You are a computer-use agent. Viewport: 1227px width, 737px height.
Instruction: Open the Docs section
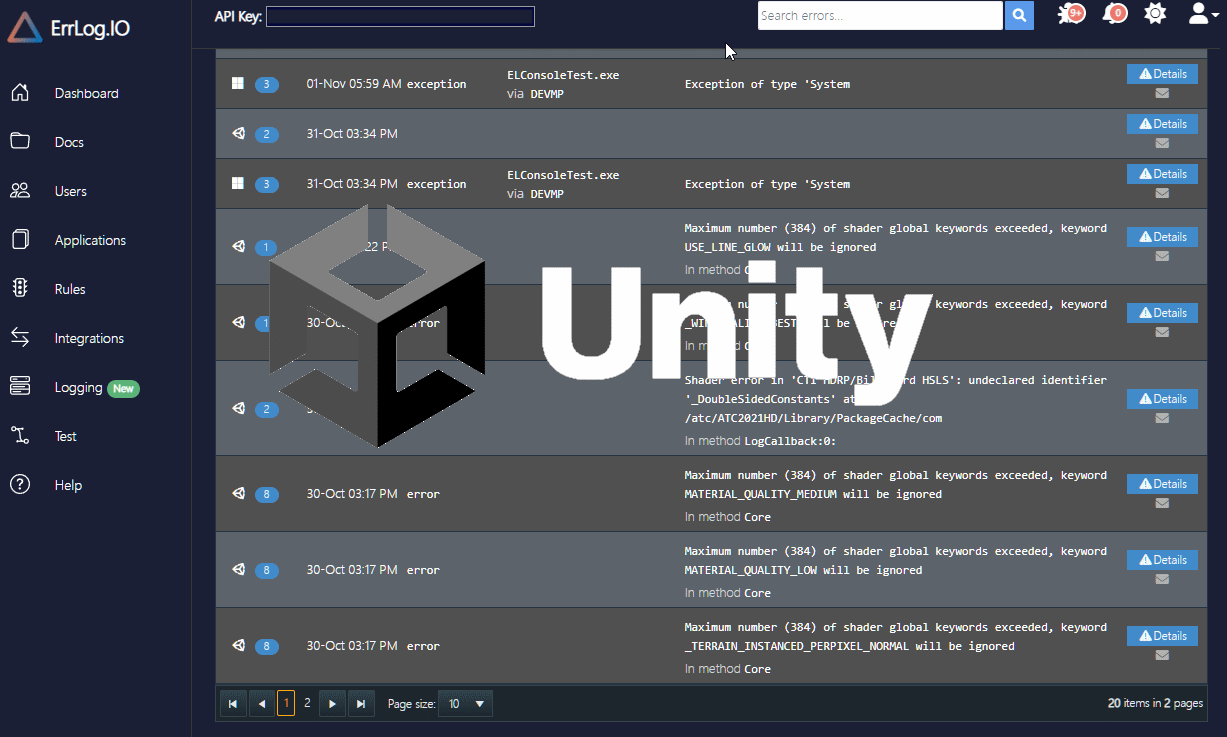pyautogui.click(x=69, y=142)
